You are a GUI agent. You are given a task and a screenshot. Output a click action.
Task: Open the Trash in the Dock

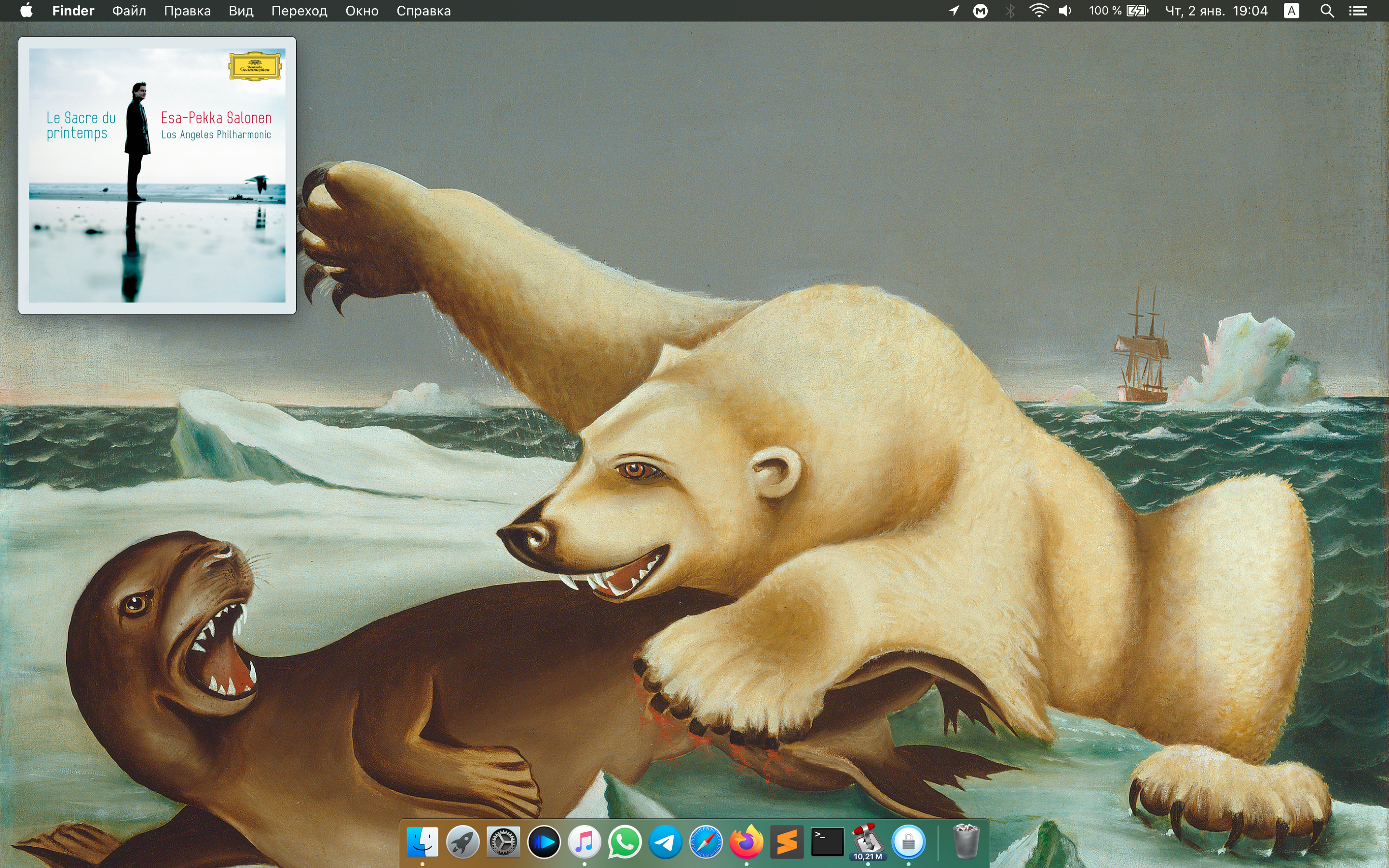966,841
